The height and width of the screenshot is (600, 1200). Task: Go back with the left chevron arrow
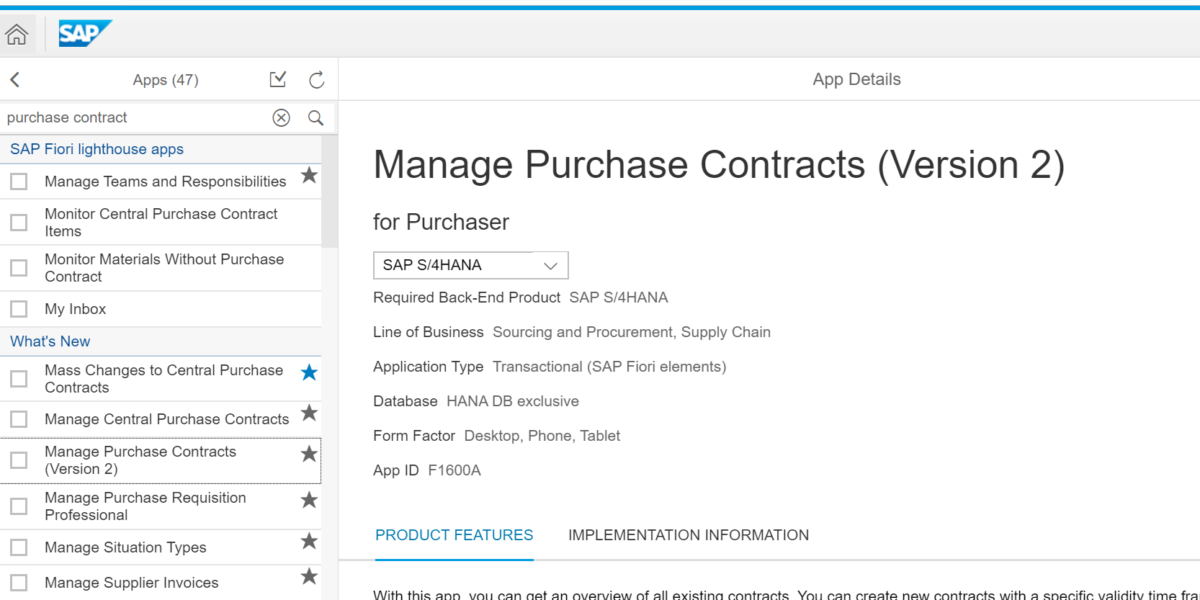pyautogui.click(x=15, y=80)
